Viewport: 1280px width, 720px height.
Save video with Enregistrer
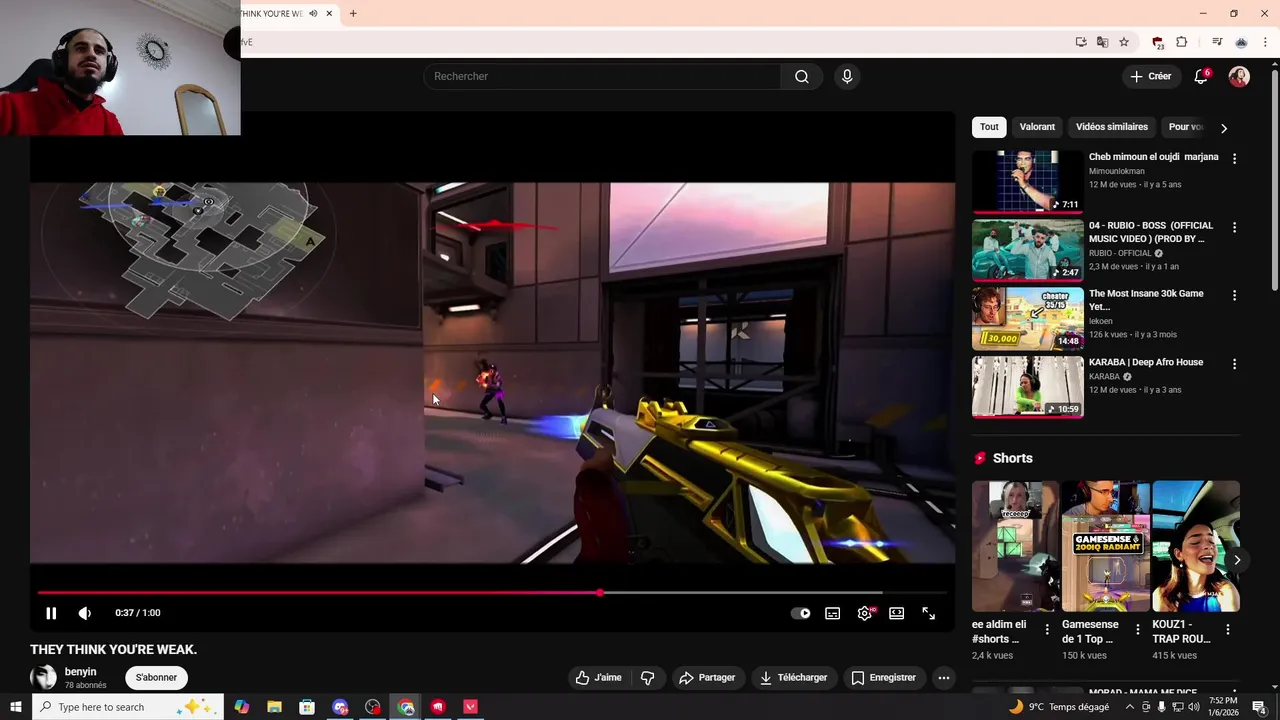pos(883,678)
